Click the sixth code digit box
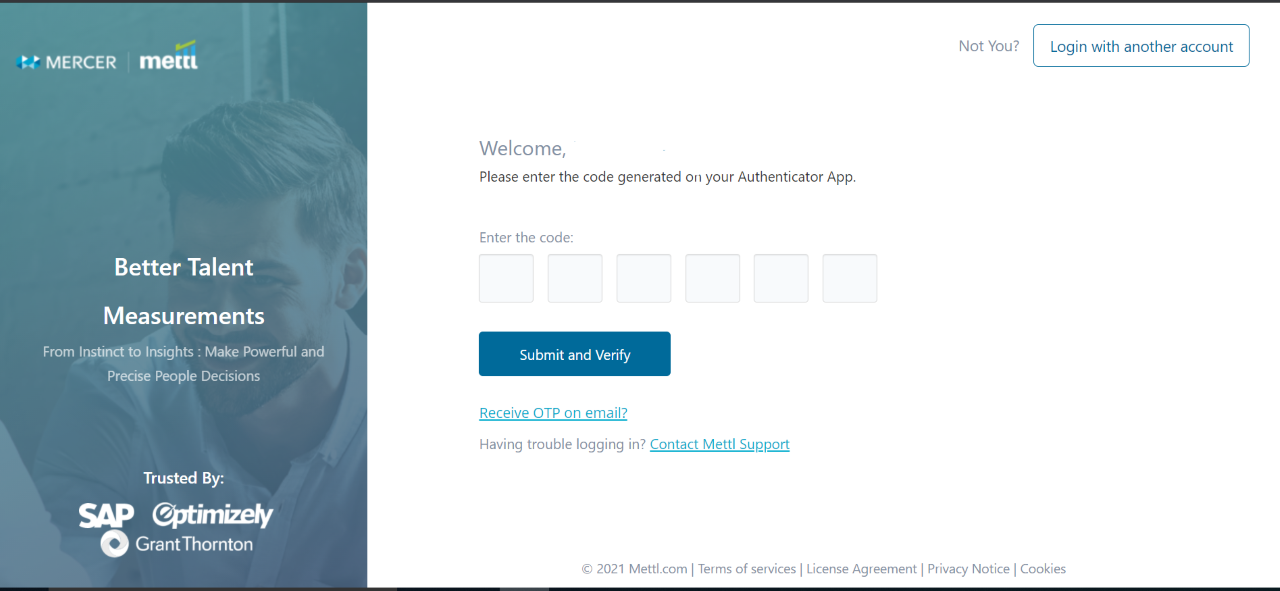This screenshot has width=1280, height=591. (850, 278)
